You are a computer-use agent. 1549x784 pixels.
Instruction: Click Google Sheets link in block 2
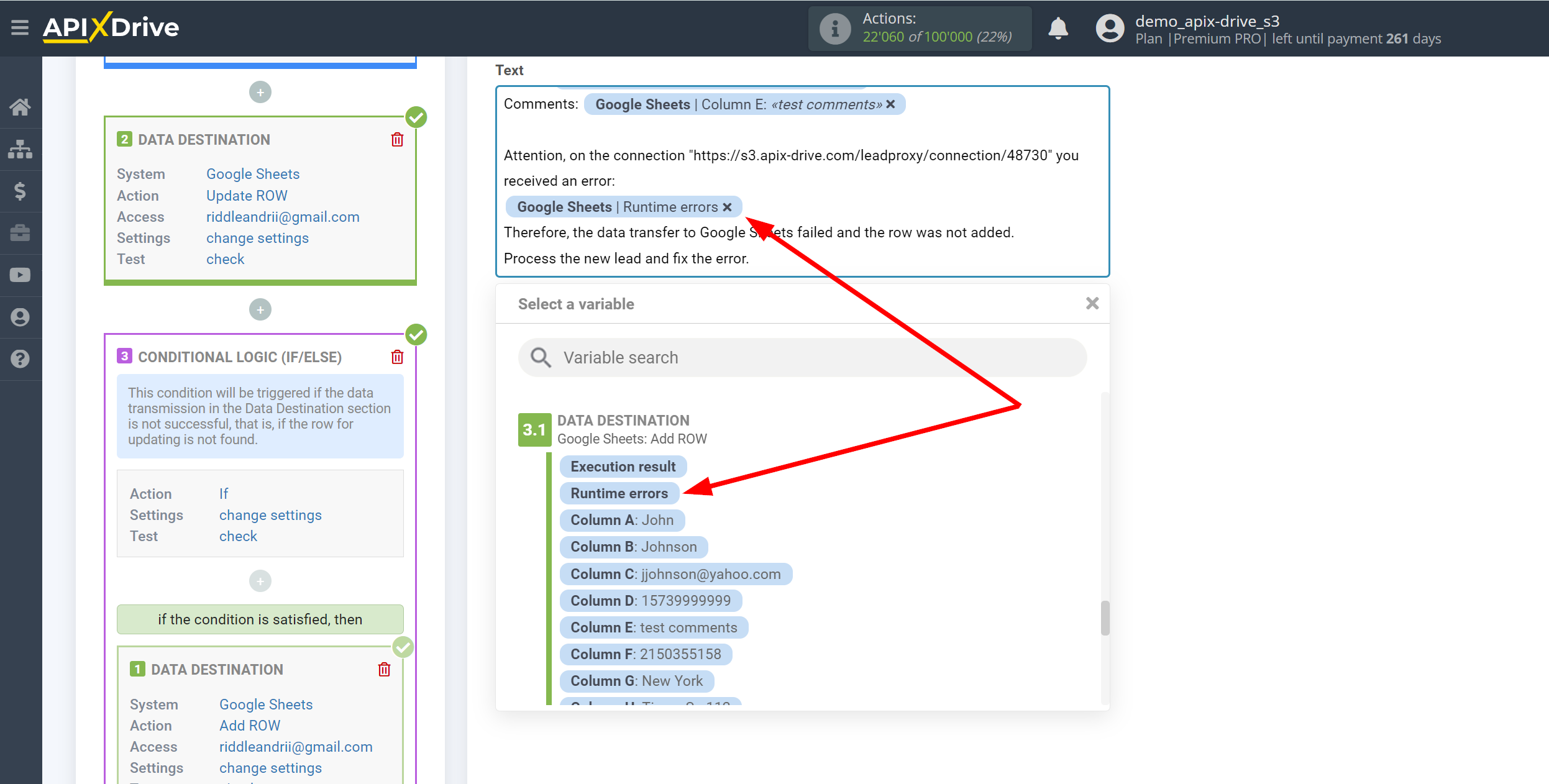click(253, 174)
